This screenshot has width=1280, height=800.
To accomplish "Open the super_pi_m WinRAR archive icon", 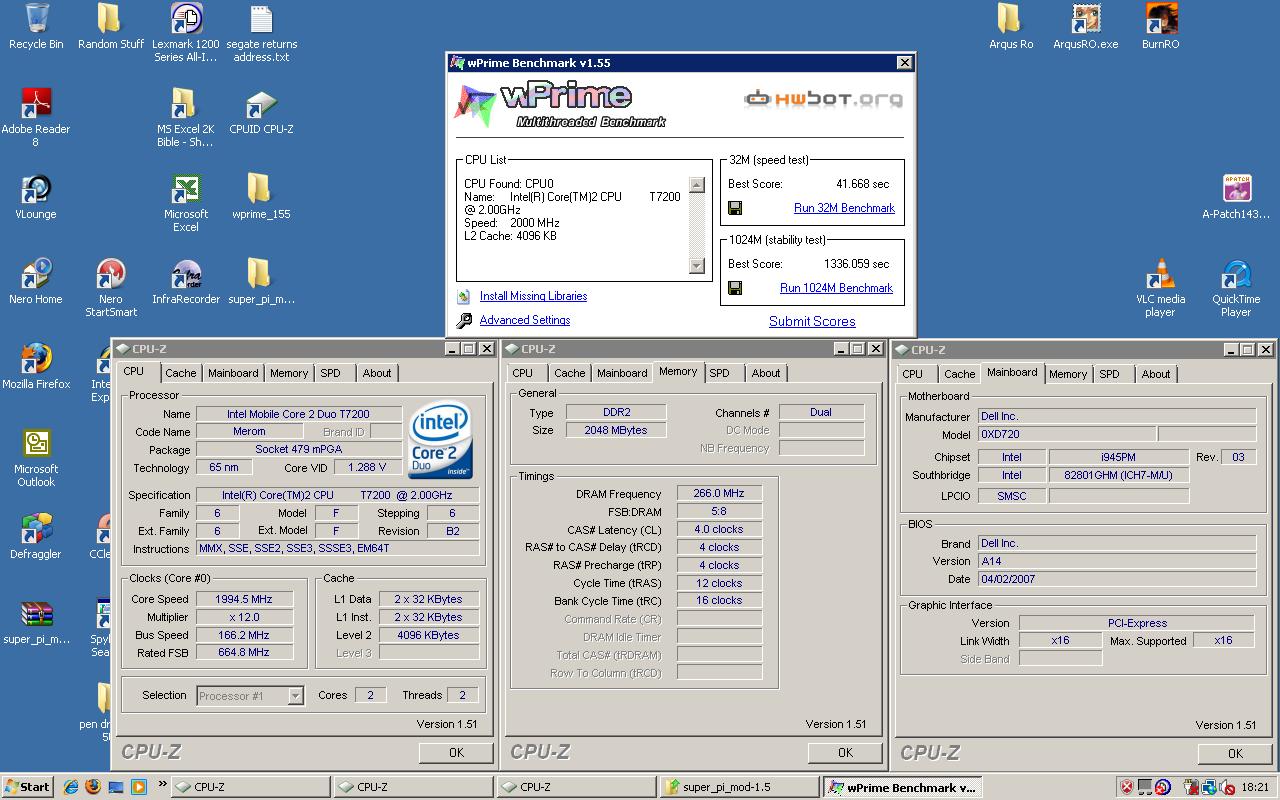I will click(36, 622).
